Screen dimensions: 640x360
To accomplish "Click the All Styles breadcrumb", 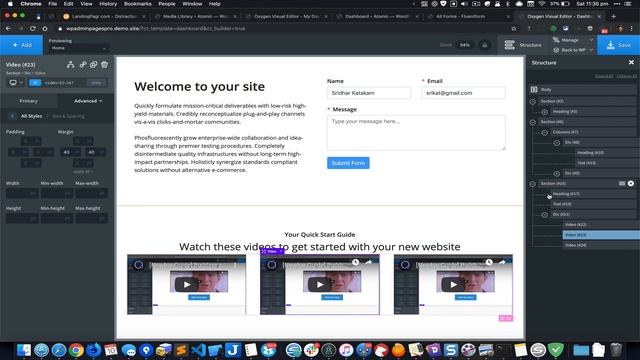I will pyautogui.click(x=31, y=116).
